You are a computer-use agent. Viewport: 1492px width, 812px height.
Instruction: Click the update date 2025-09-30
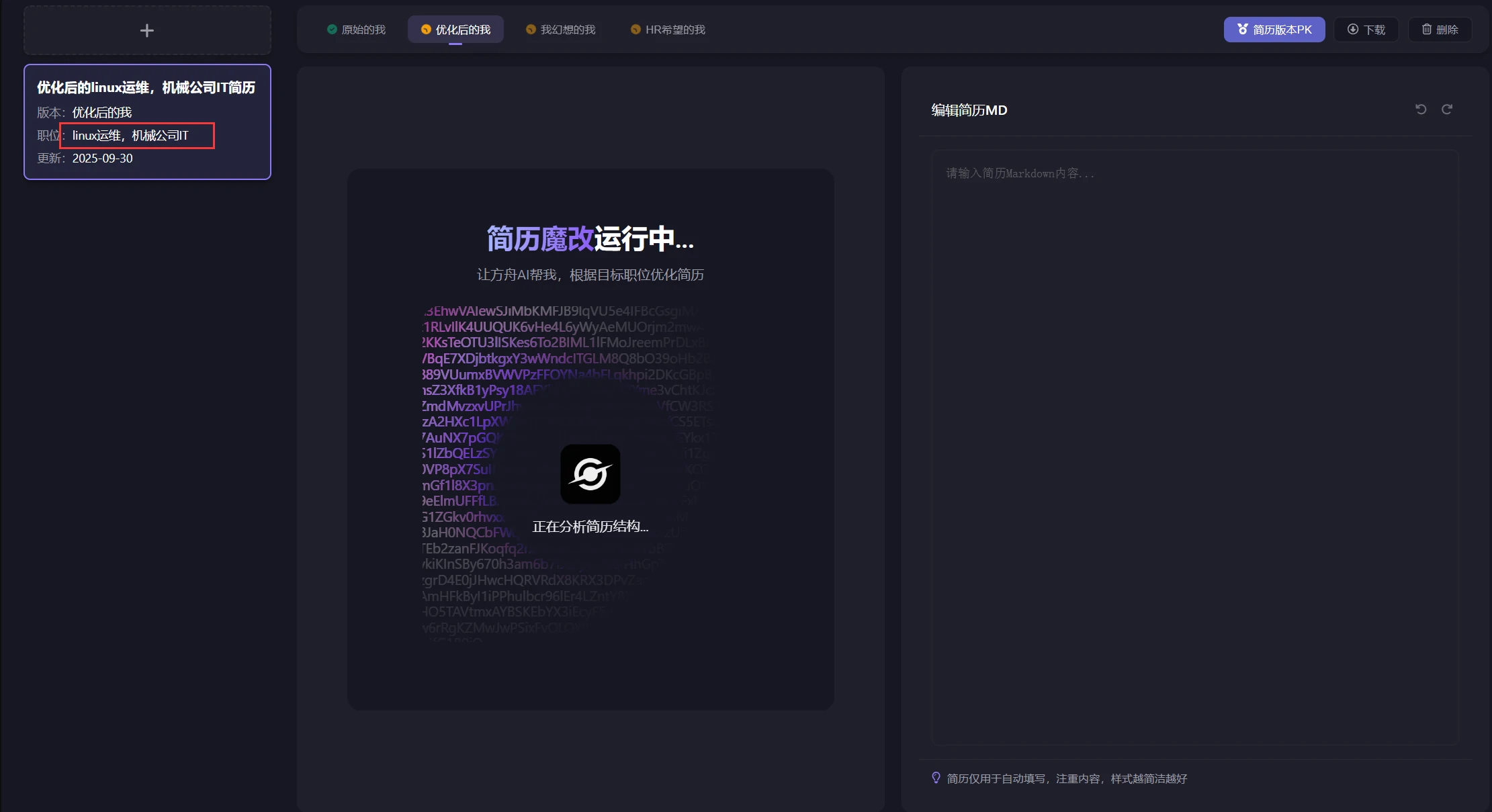coord(102,159)
